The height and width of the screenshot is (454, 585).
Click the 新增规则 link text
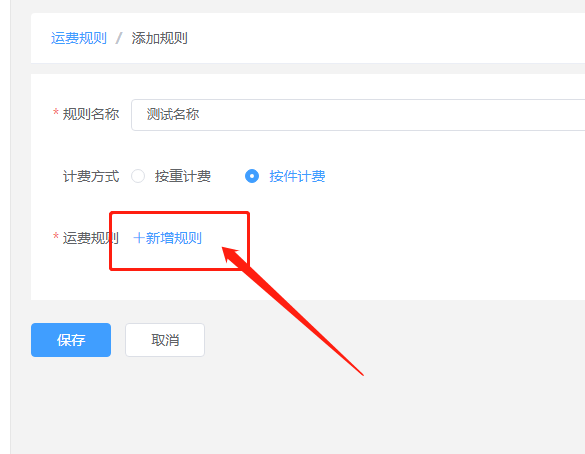[173, 238]
